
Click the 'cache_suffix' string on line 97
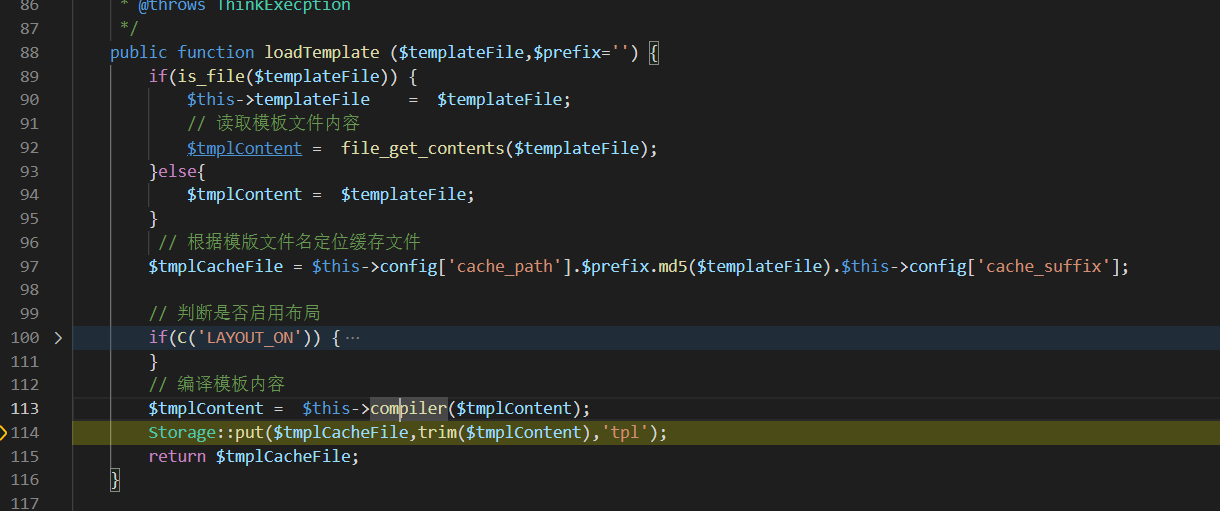[1044, 266]
